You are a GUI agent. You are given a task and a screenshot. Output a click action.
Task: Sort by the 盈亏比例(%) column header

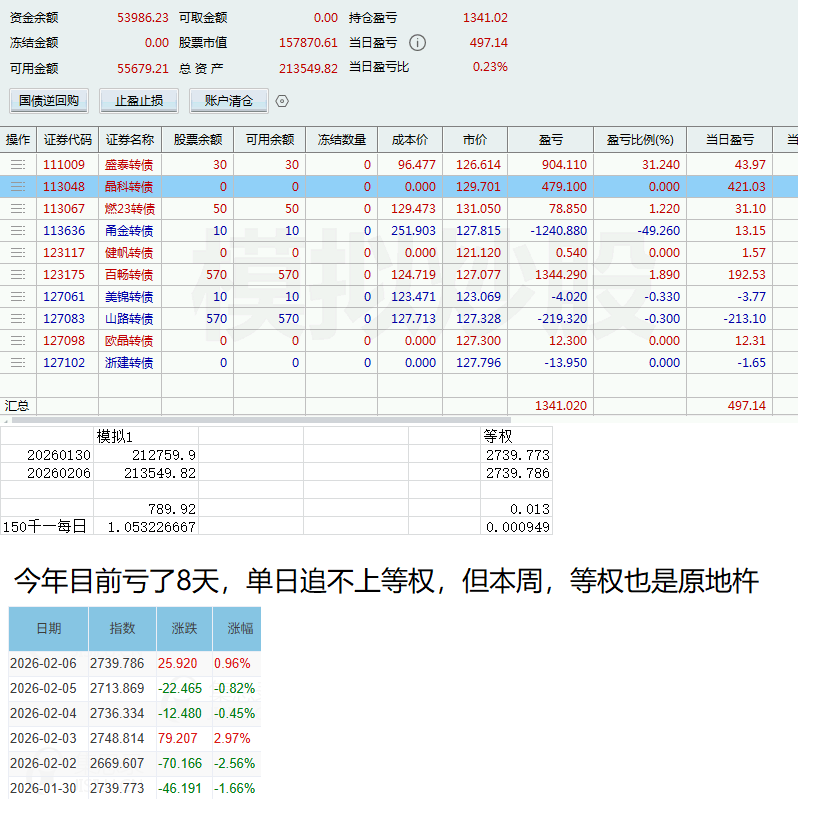640,140
